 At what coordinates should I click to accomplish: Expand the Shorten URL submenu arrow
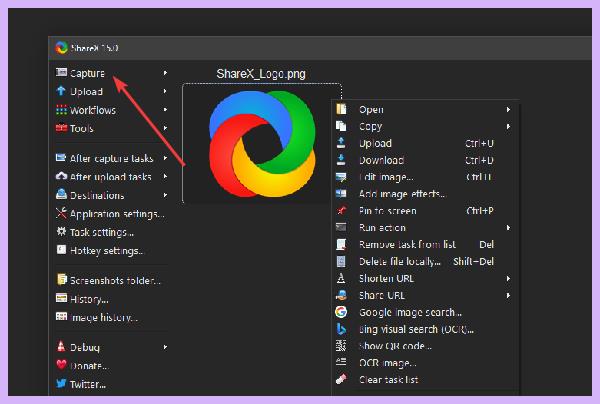click(508, 279)
